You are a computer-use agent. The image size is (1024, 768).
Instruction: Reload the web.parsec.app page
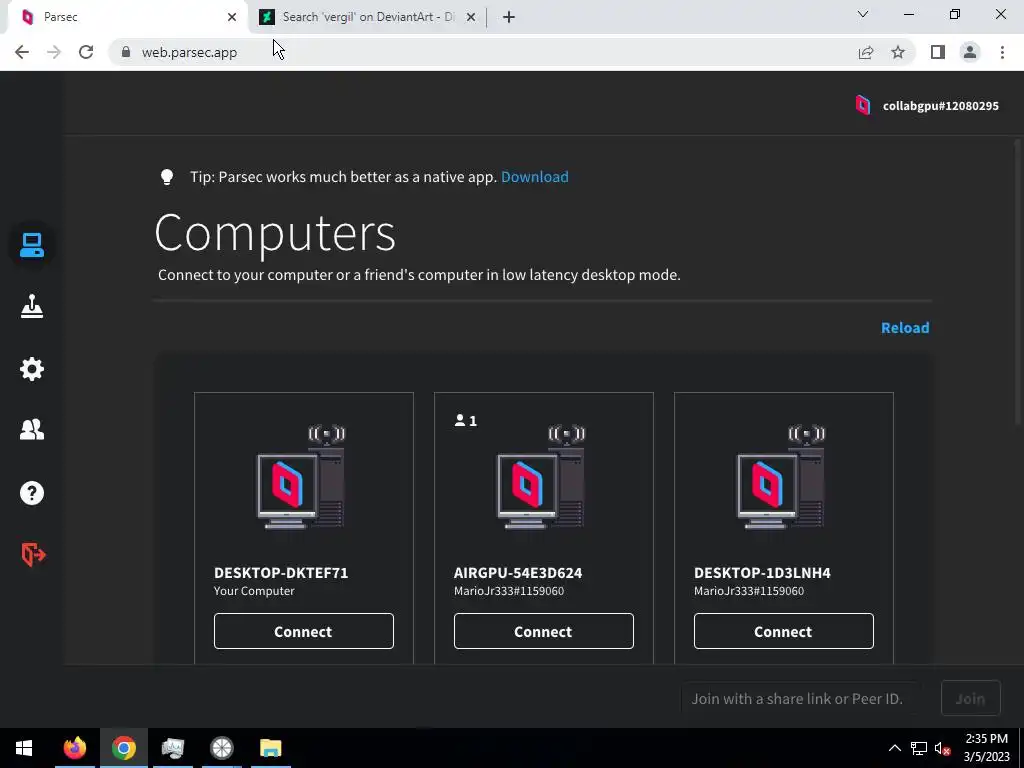point(86,52)
